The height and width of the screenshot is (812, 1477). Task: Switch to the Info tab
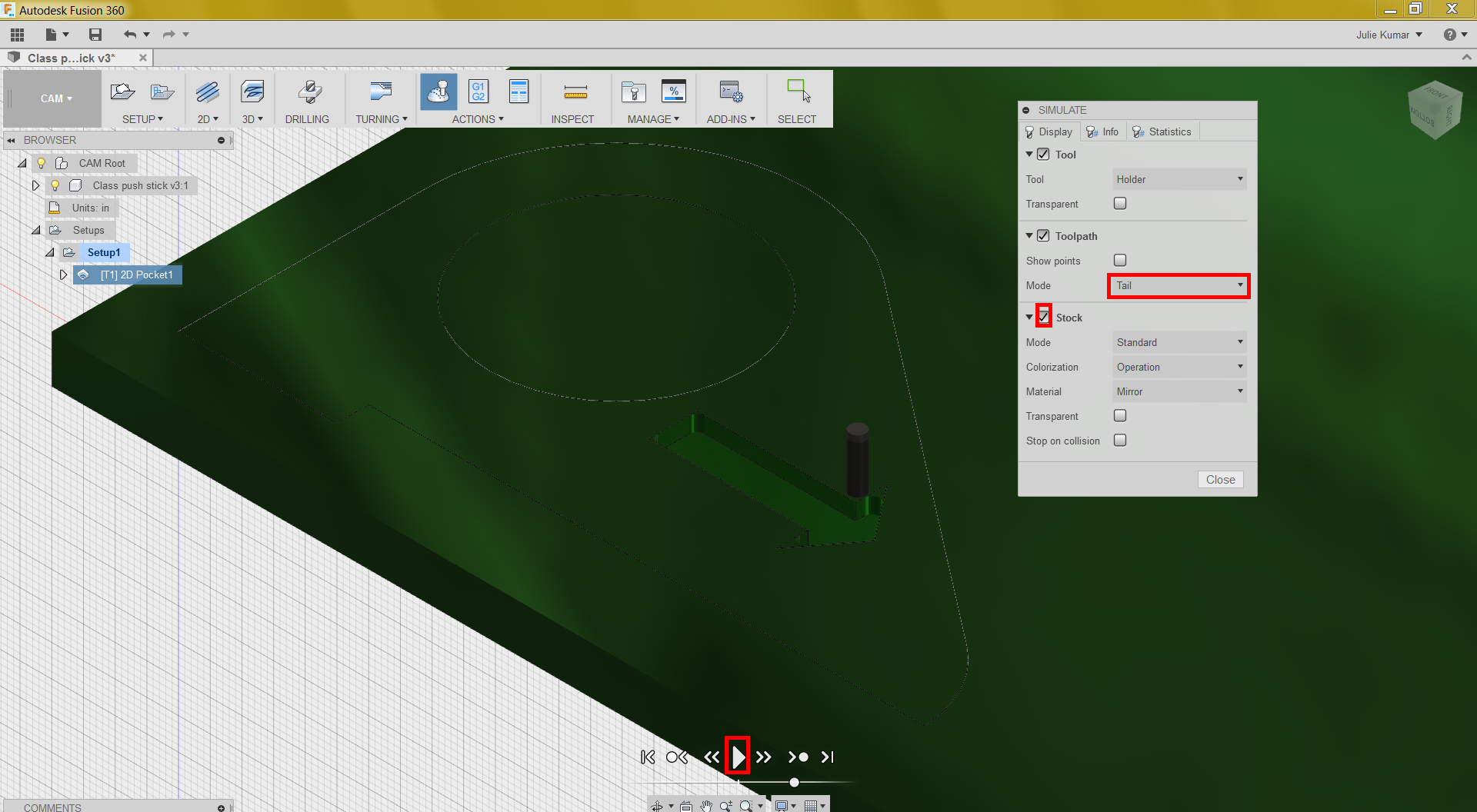pyautogui.click(x=1102, y=131)
